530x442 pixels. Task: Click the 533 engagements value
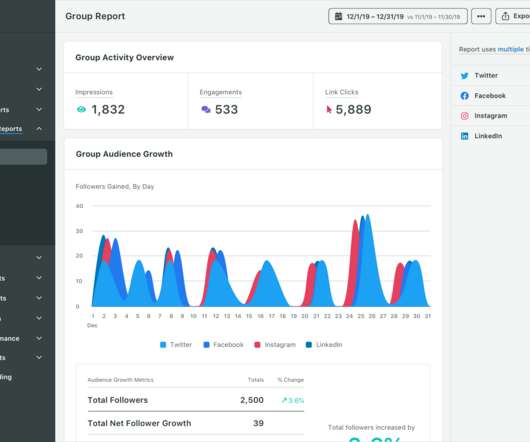click(x=226, y=109)
